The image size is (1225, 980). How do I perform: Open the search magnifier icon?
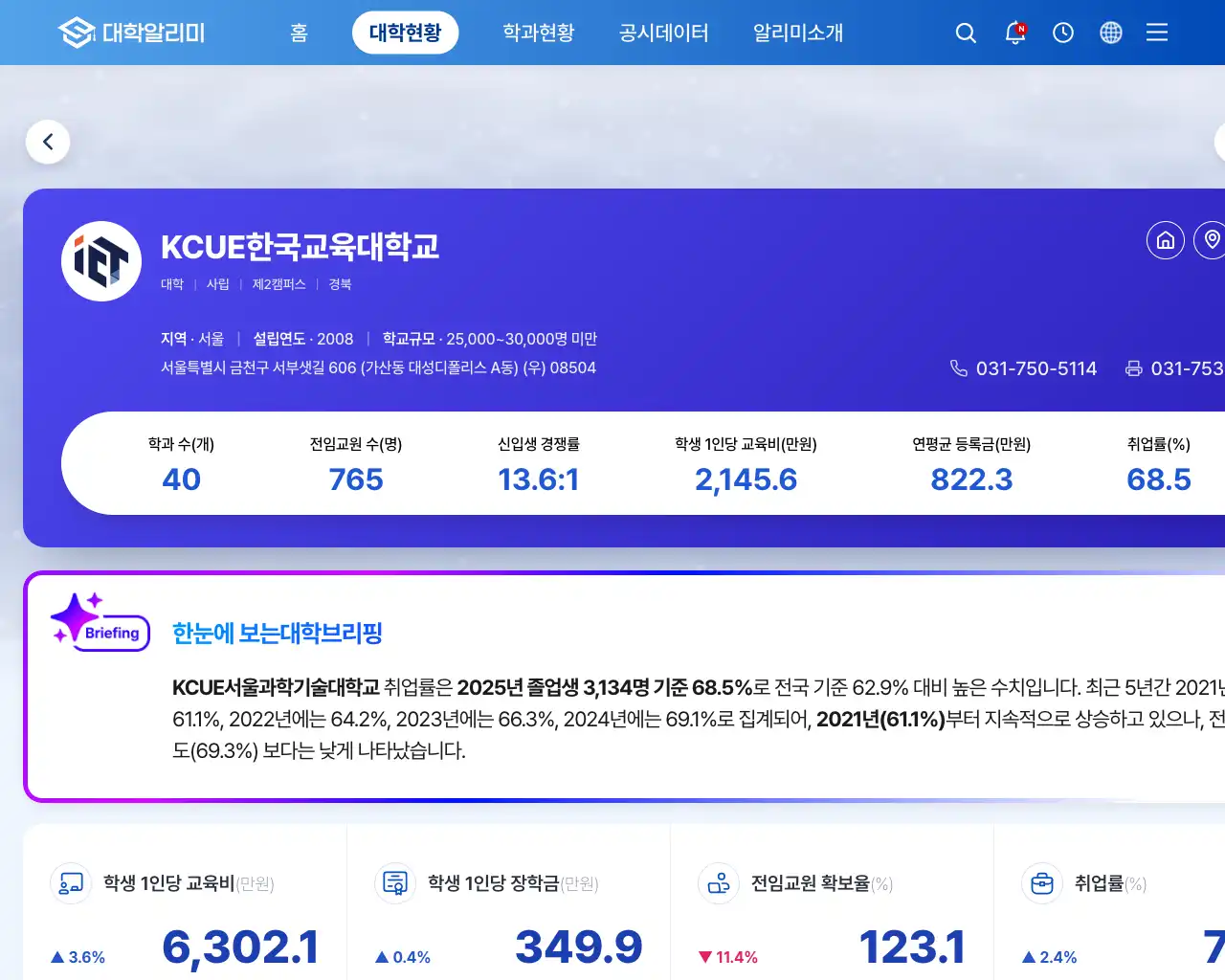click(x=966, y=33)
